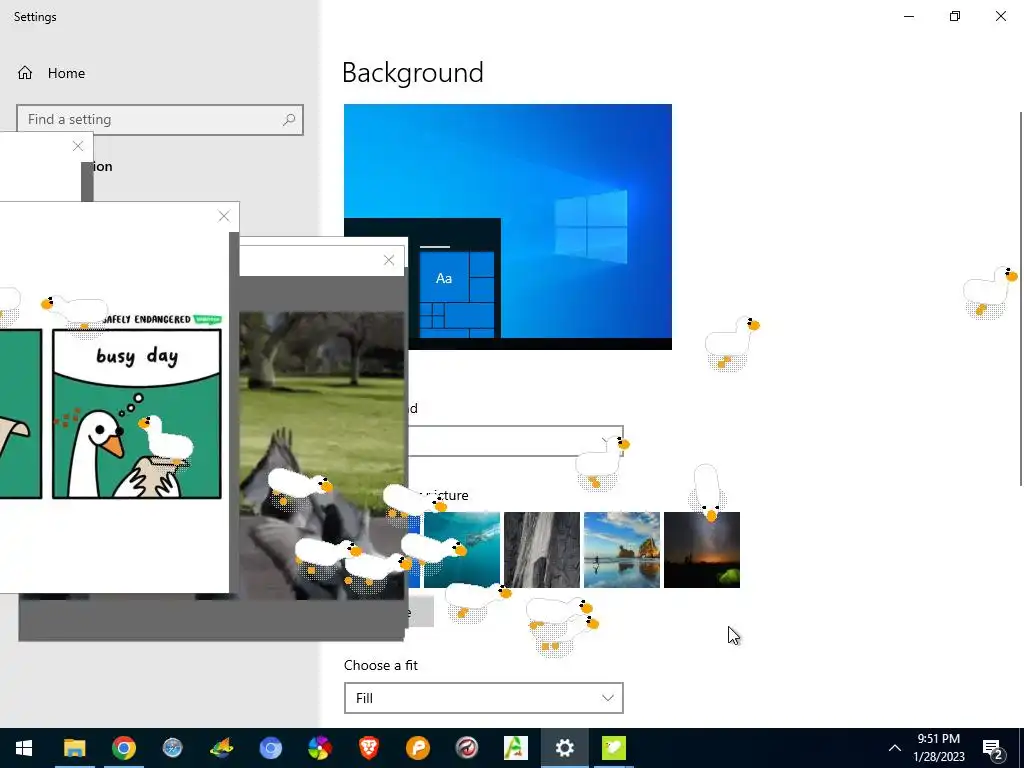Launch Google Chrome from the taskbar

[123, 748]
